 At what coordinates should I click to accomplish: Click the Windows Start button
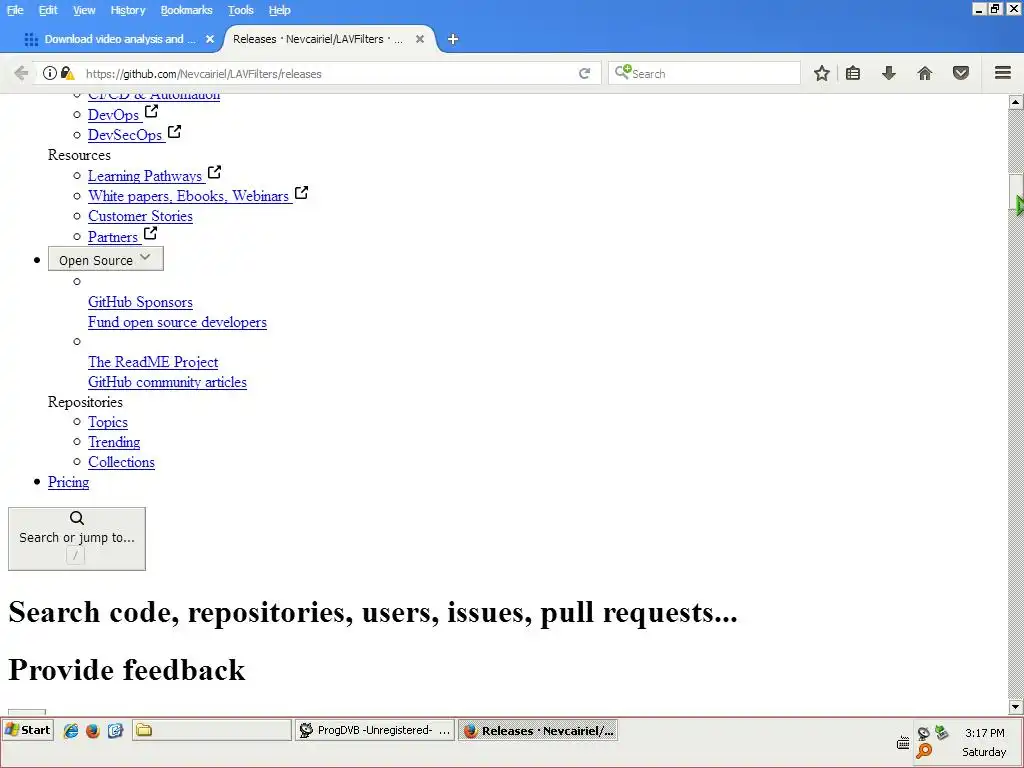point(27,730)
